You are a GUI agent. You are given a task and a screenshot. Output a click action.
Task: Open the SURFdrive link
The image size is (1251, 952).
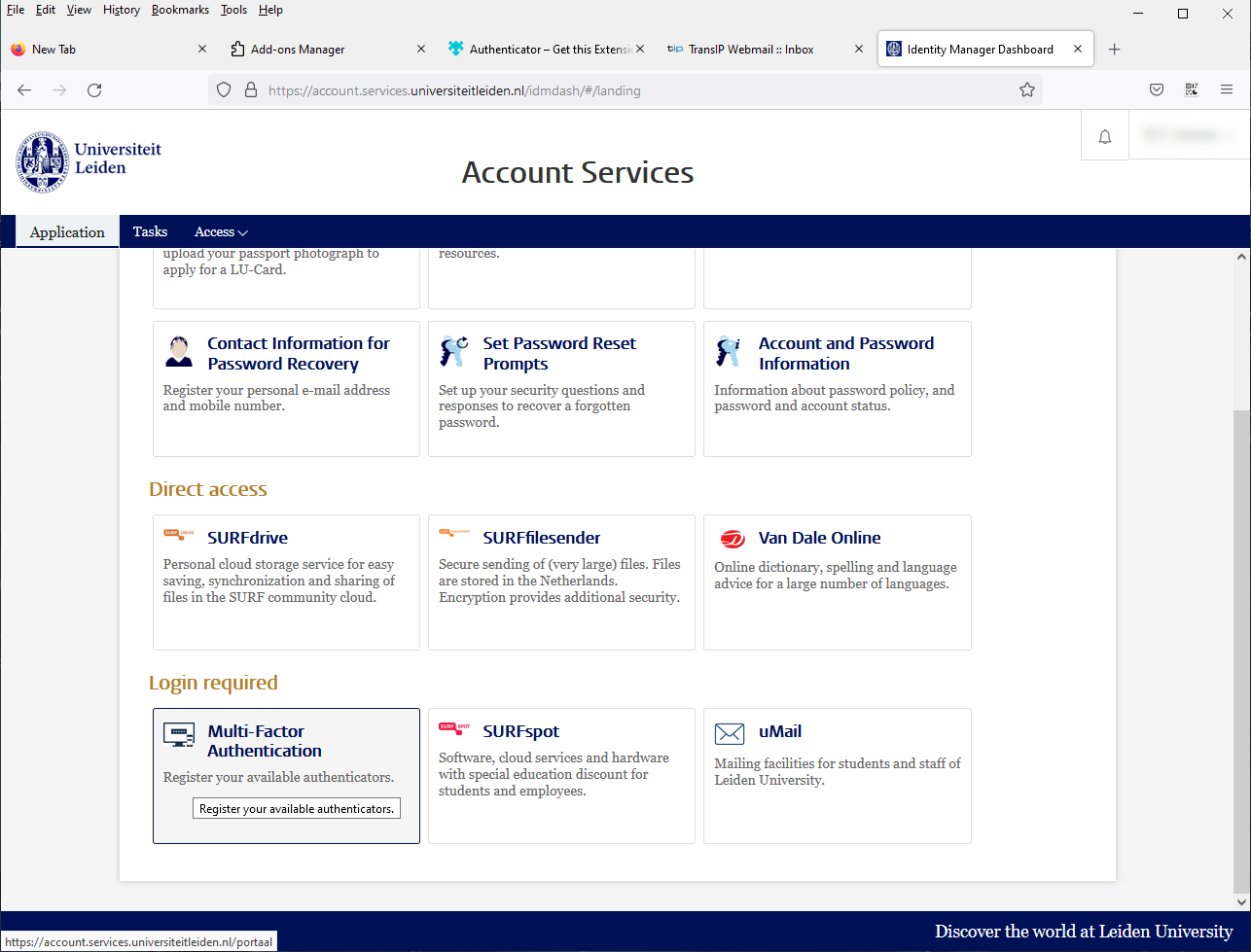tap(247, 538)
